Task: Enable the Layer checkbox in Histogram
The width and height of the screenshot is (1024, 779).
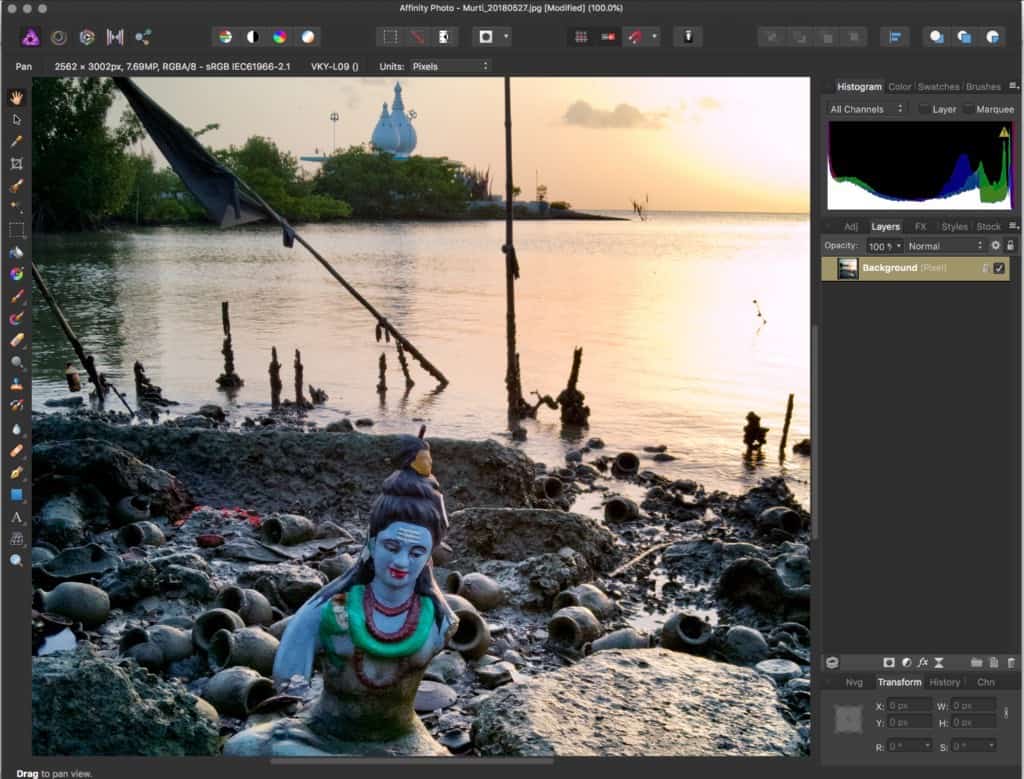Action: point(923,109)
